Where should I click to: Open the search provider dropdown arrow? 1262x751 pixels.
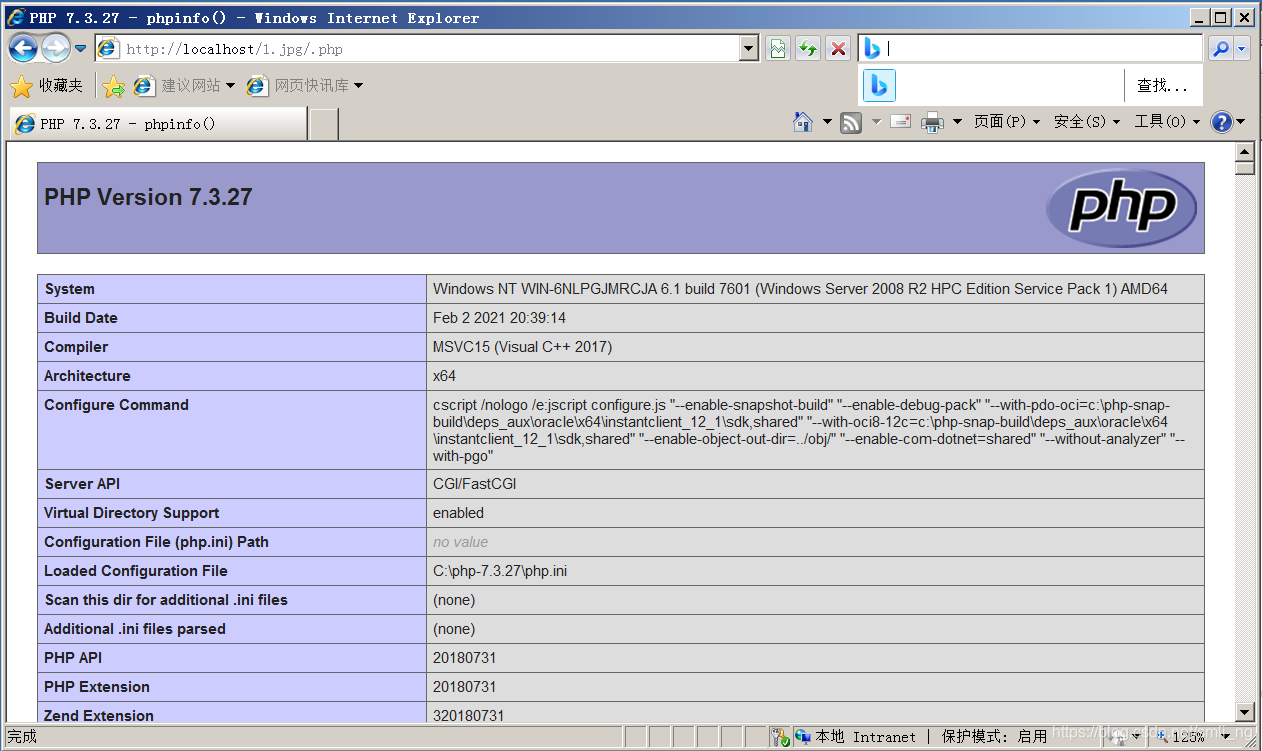point(1242,48)
